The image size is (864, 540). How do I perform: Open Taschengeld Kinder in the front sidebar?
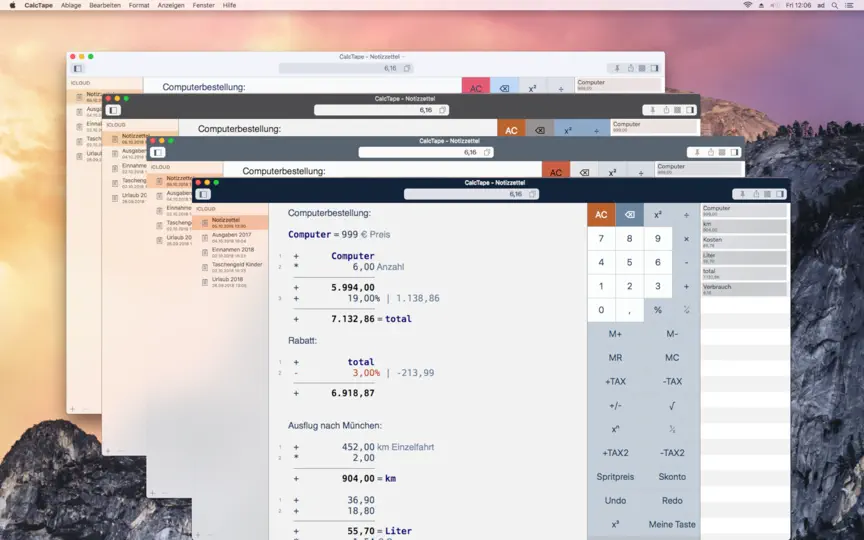[230, 267]
